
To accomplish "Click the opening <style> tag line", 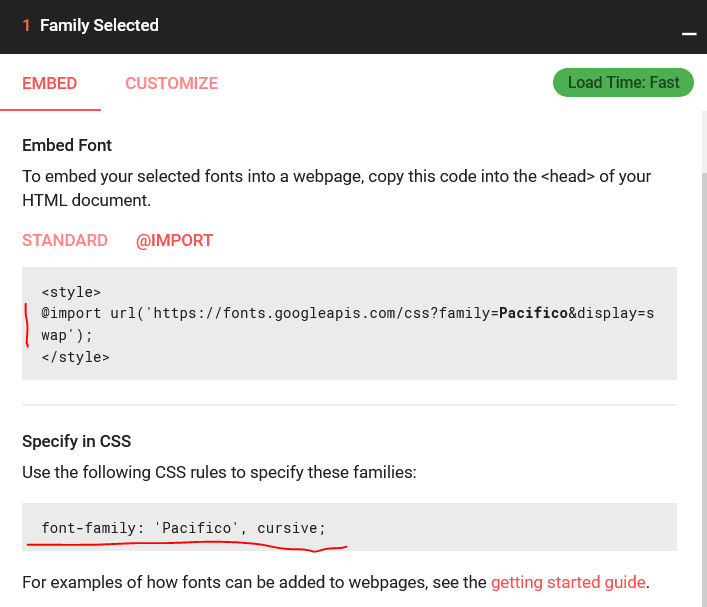I will click(71, 292).
